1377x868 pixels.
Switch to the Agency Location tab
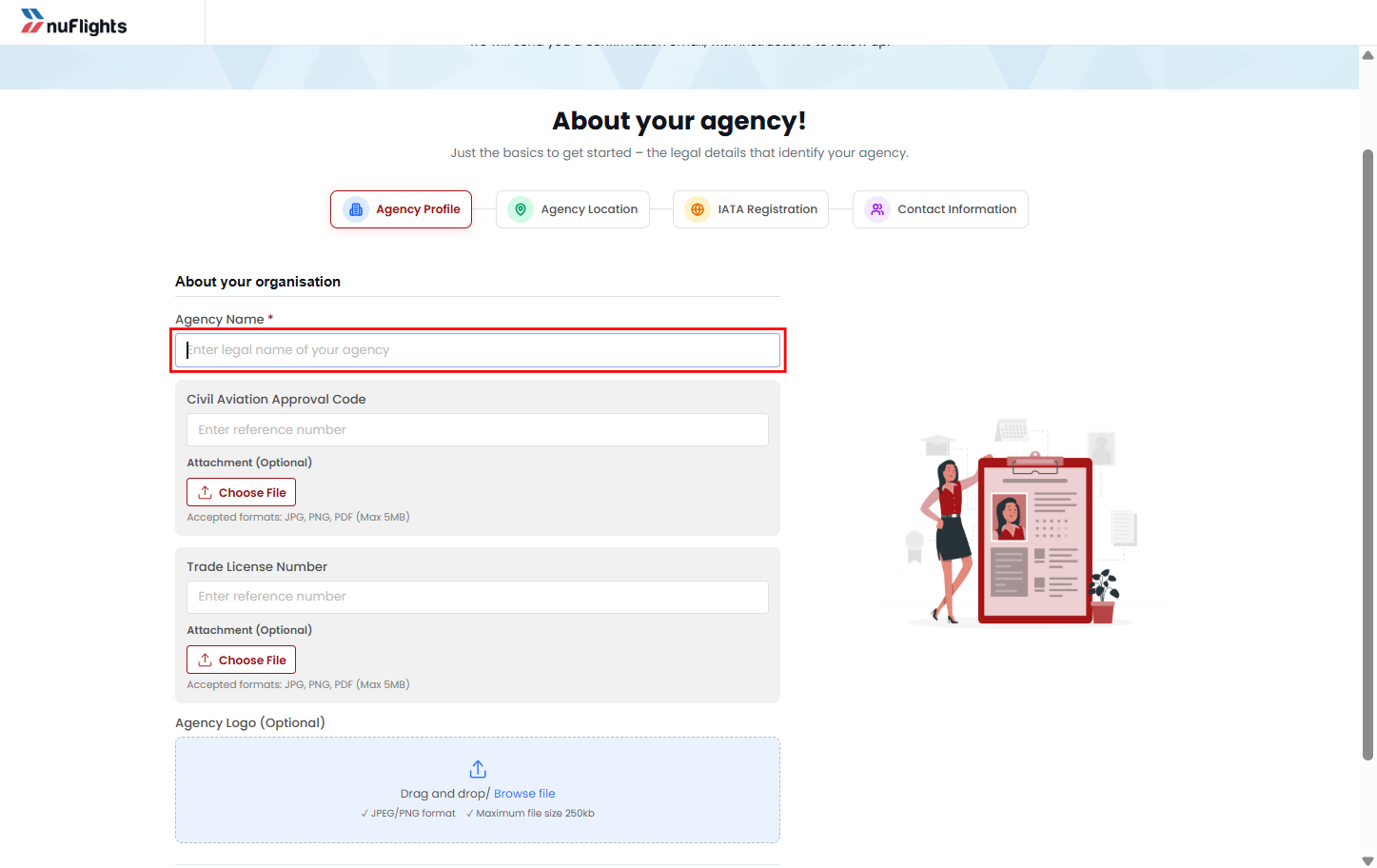pyautogui.click(x=573, y=209)
